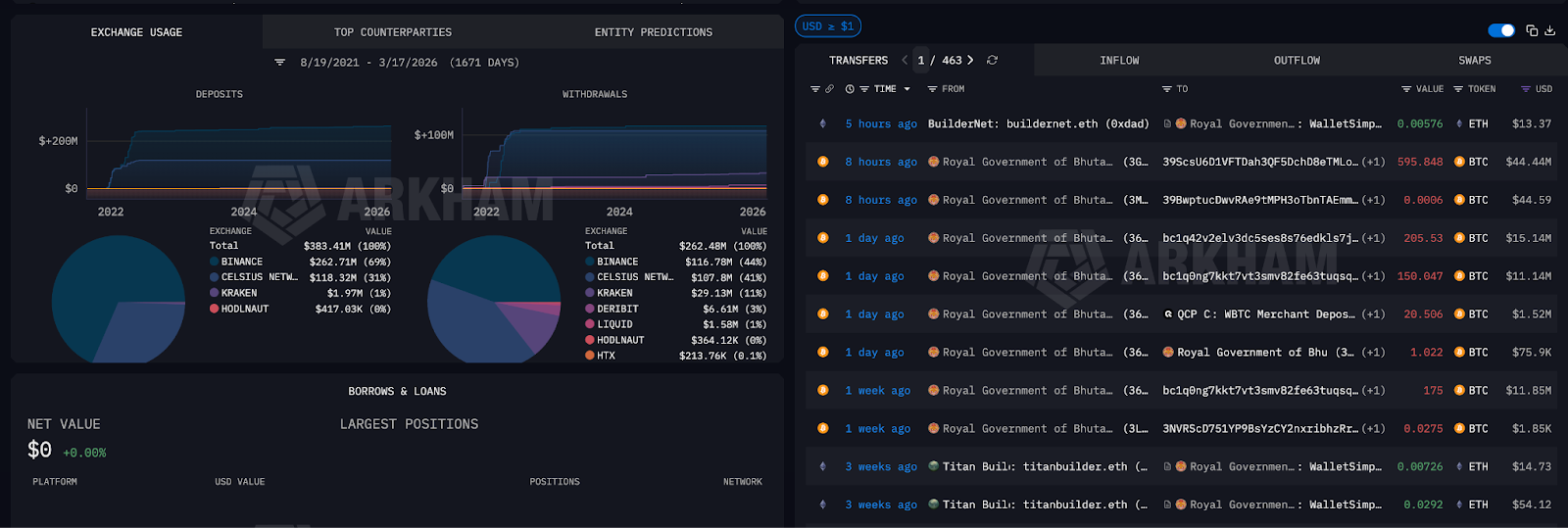Toggle BINANCE in the deposits legend
The image size is (1568, 528).
tap(241, 262)
